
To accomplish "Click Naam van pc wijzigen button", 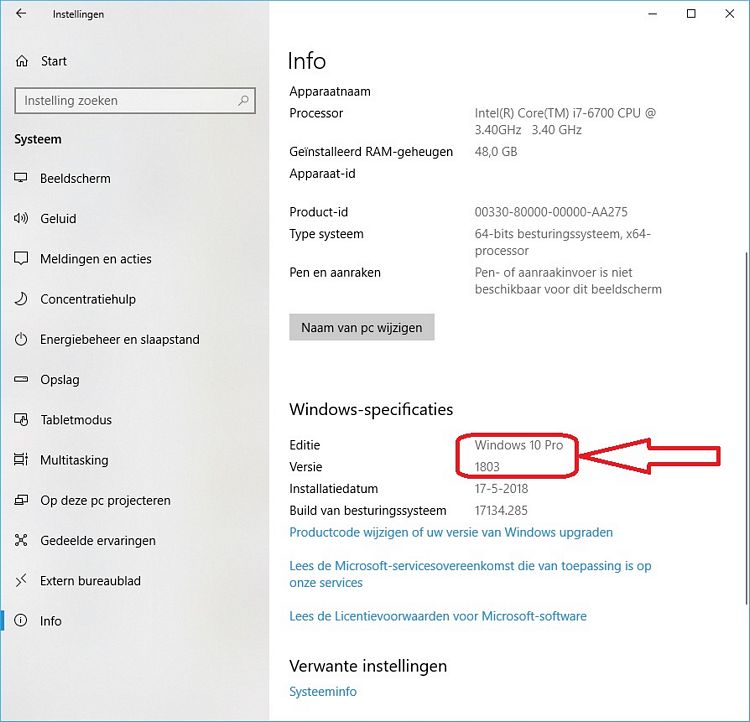I will point(362,327).
